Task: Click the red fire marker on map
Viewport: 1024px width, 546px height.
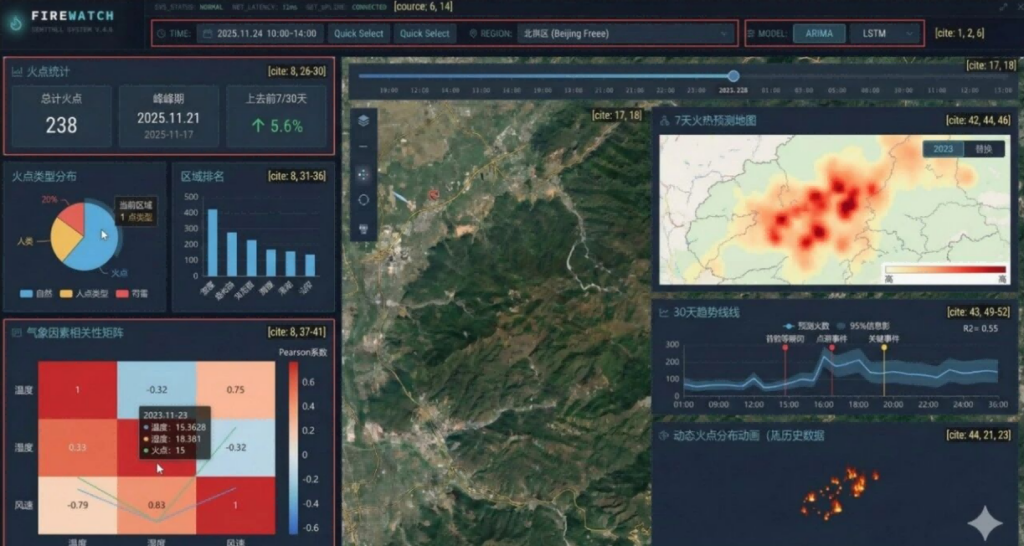Action: pyautogui.click(x=433, y=195)
